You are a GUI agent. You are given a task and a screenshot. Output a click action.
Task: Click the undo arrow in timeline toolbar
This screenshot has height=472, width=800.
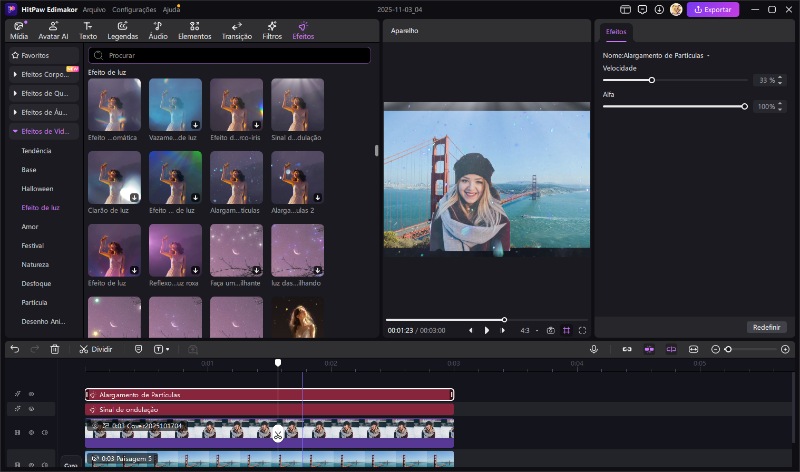click(14, 349)
